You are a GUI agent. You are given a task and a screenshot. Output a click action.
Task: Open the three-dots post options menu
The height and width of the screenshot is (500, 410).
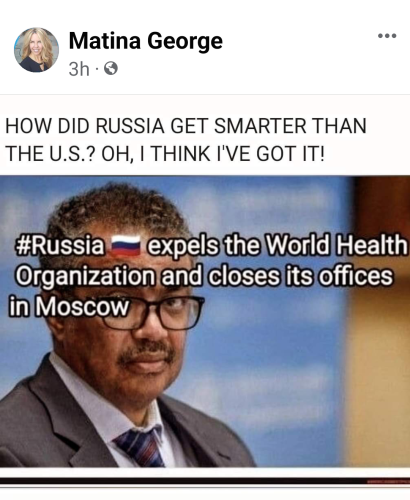tap(387, 36)
